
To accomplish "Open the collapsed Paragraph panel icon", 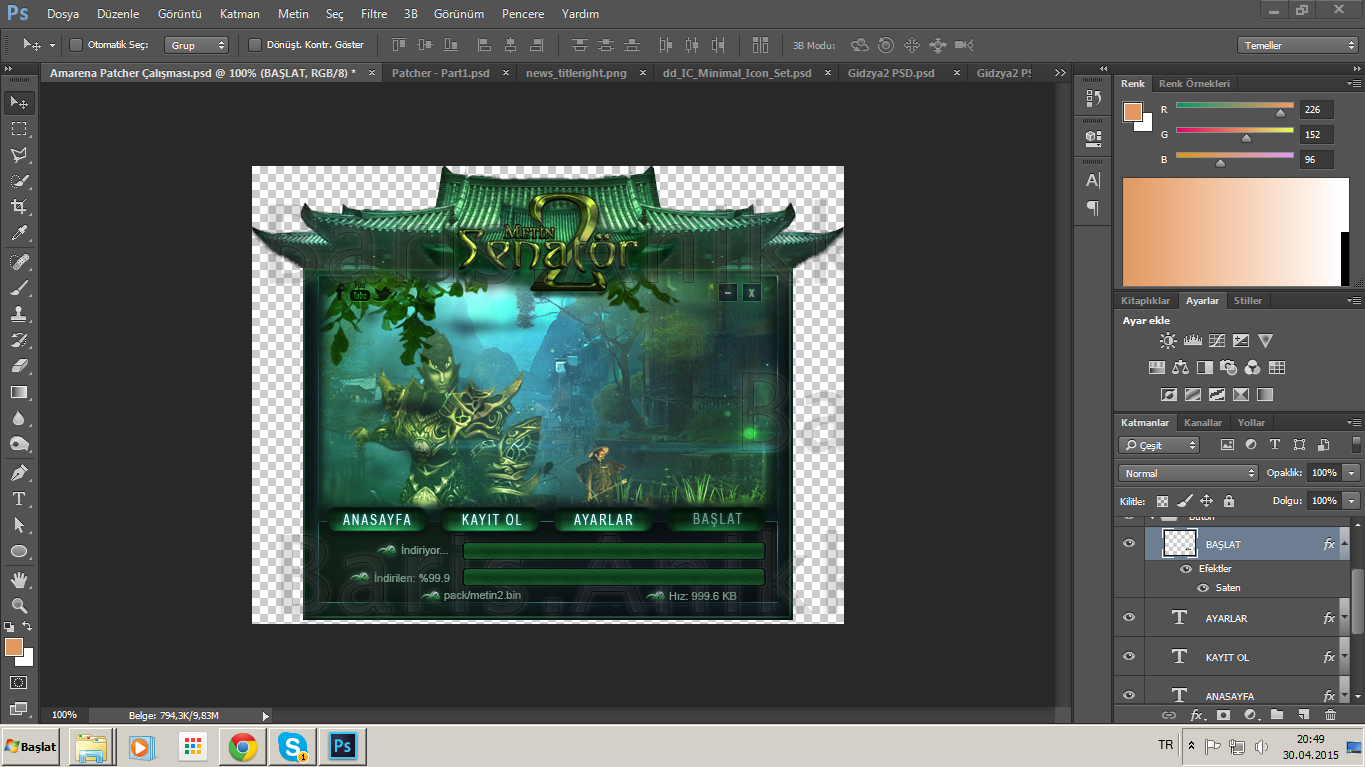I will point(1093,208).
